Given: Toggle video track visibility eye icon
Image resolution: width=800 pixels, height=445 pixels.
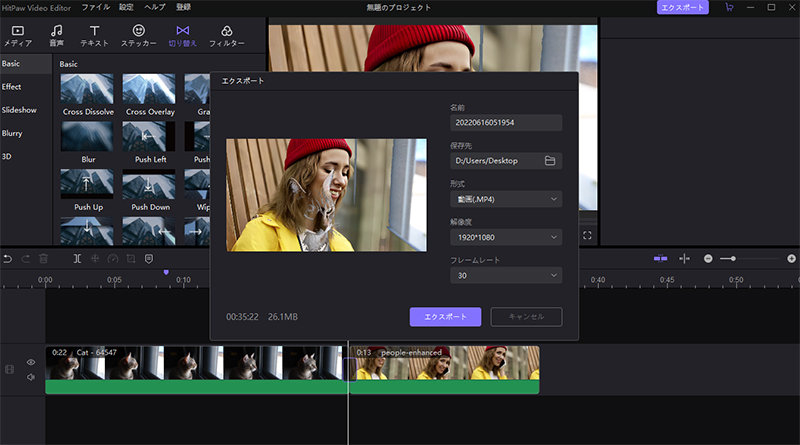Looking at the screenshot, I should pos(31,362).
